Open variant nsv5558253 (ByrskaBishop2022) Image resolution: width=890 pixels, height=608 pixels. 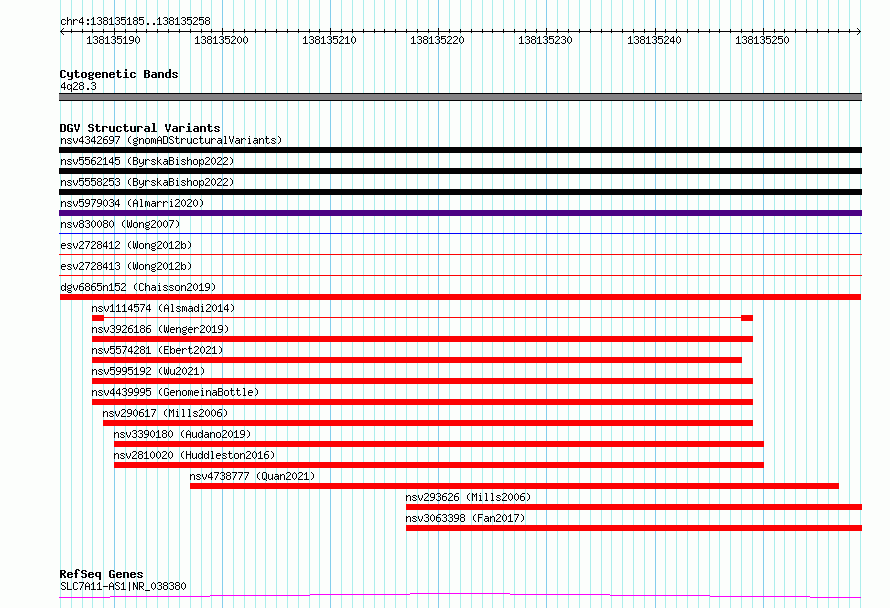(147, 182)
